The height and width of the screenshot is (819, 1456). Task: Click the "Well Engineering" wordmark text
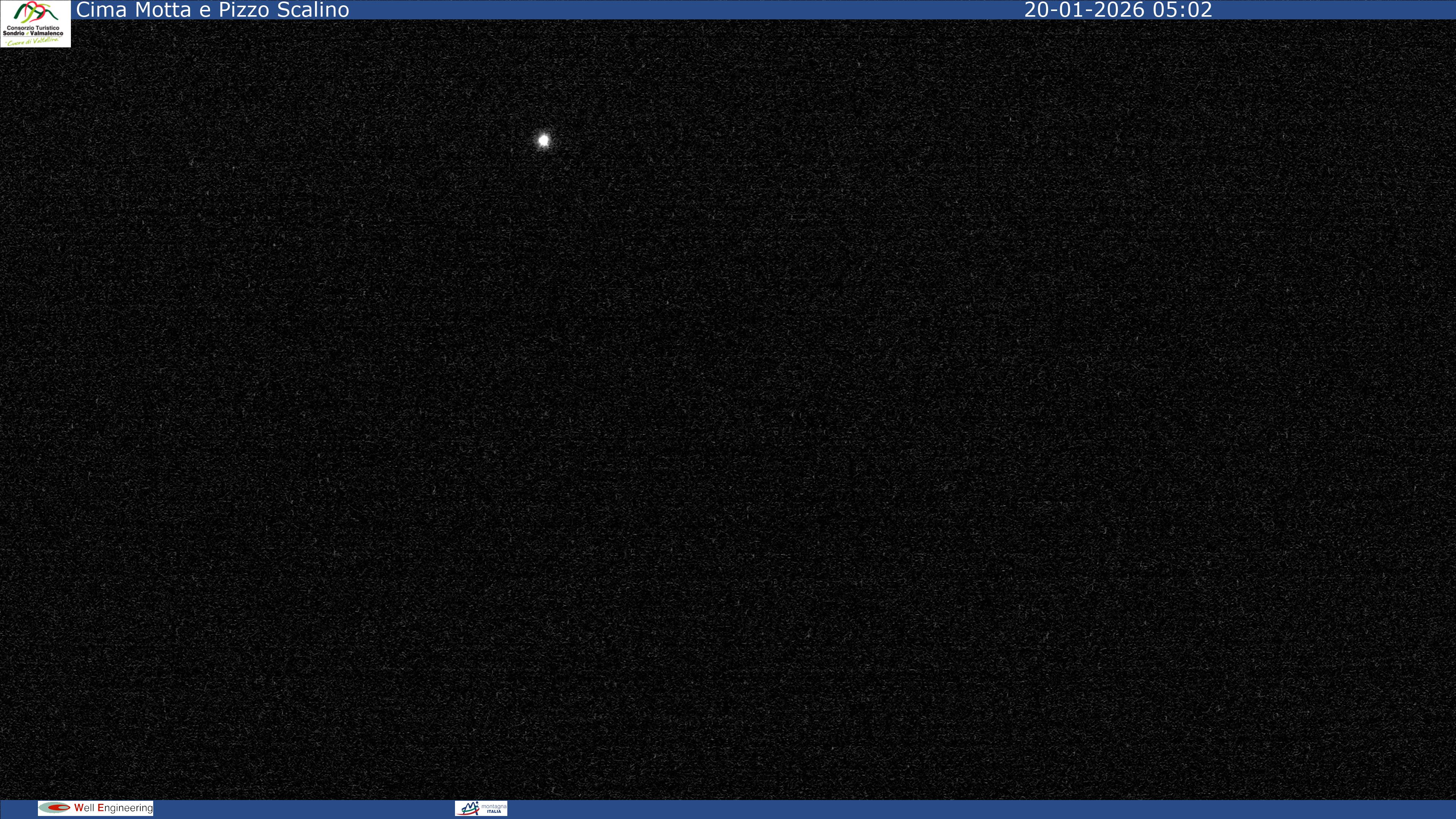pos(113,808)
